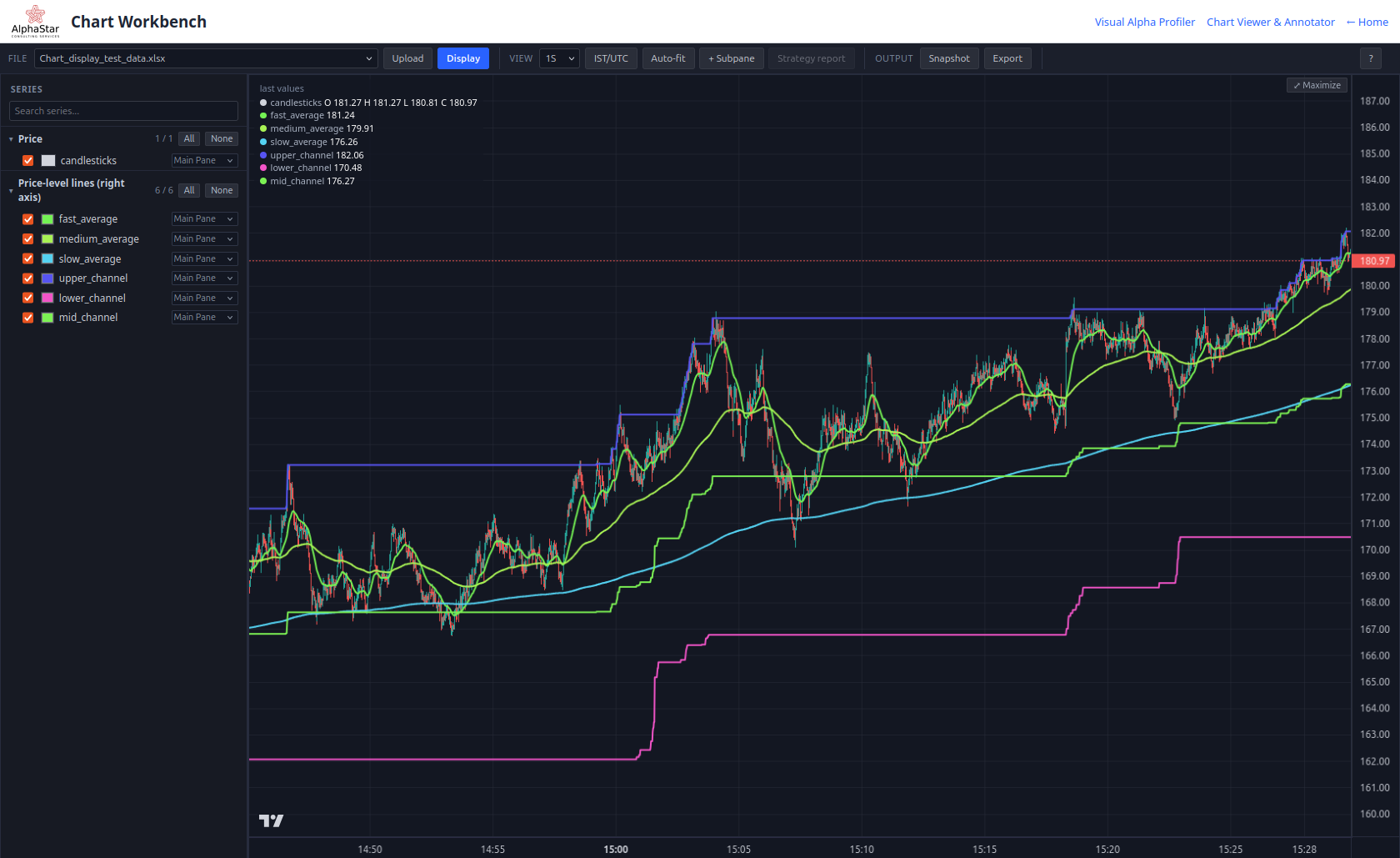This screenshot has height=858, width=1400.
Task: Click the Strategy report button
Action: (x=811, y=58)
